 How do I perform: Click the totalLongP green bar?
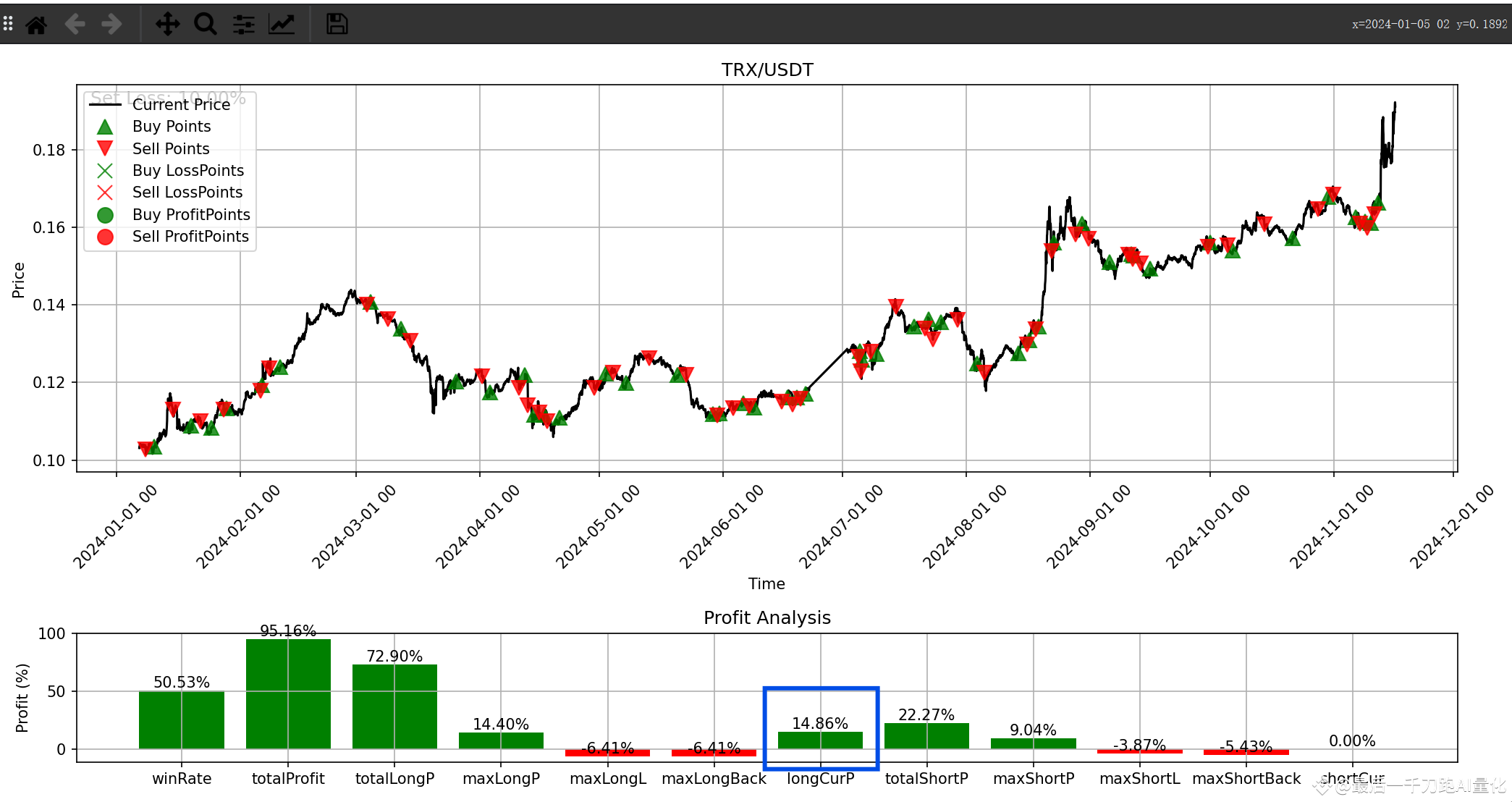(x=394, y=706)
